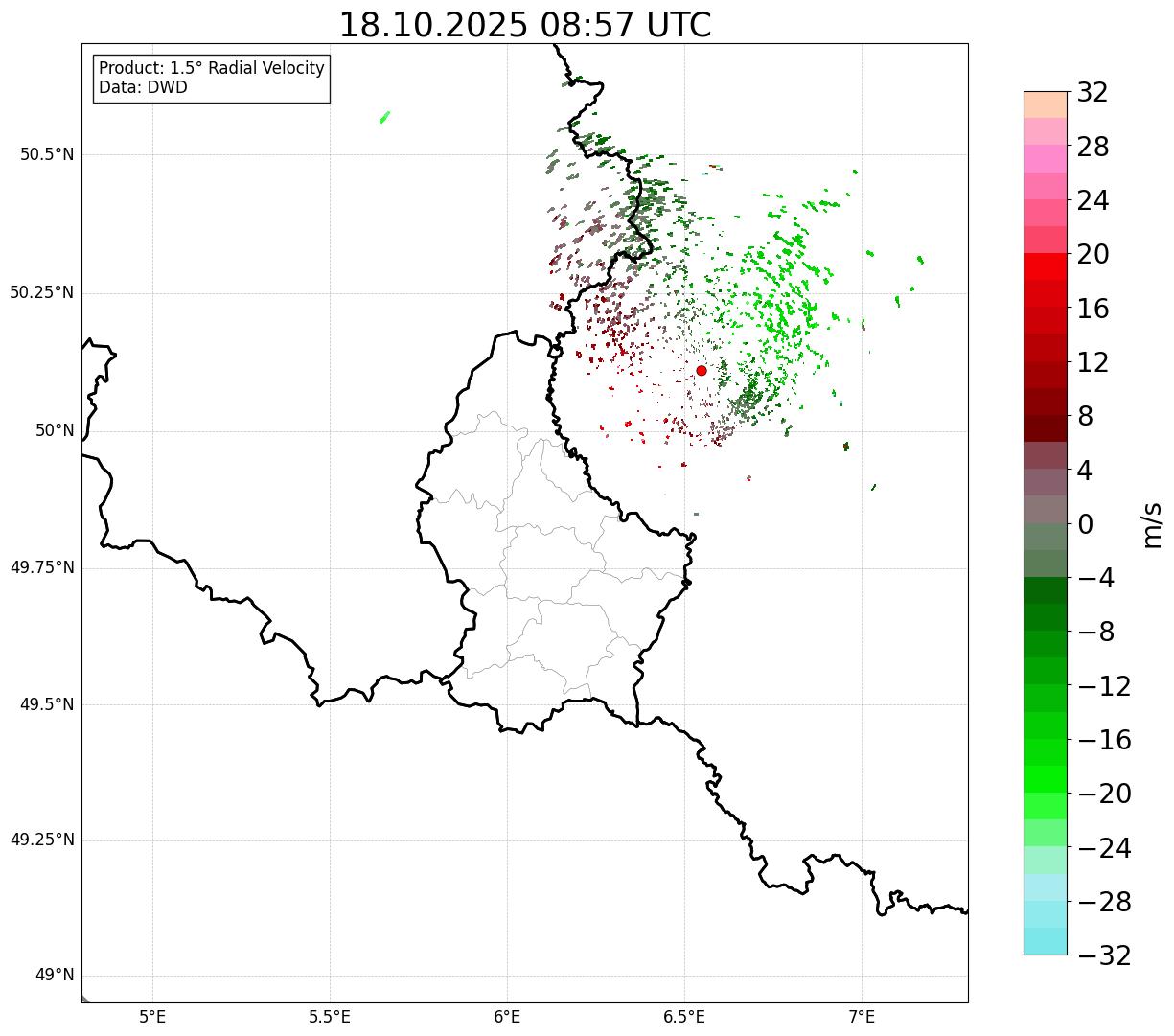Click the colorbar tick label "28"
Screen dimensions: 1174x1036
click(1093, 148)
